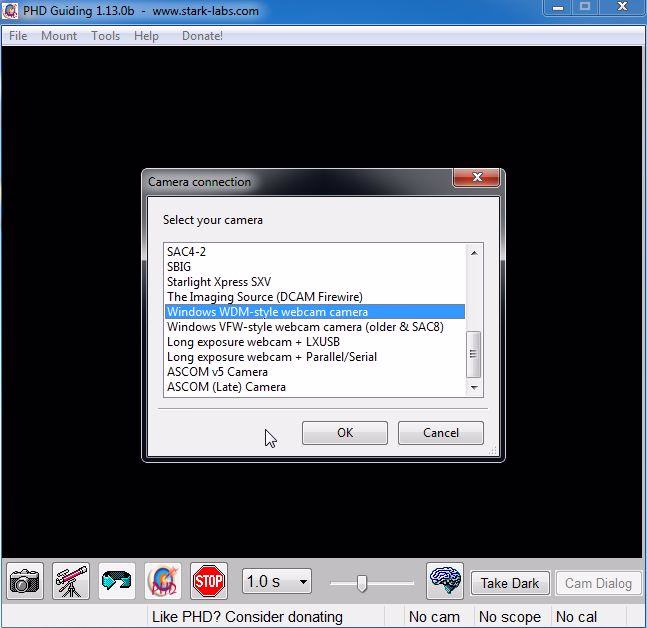Screen dimensions: 647x628
Task: Click the Donate! menu item
Action: pyautogui.click(x=202, y=36)
